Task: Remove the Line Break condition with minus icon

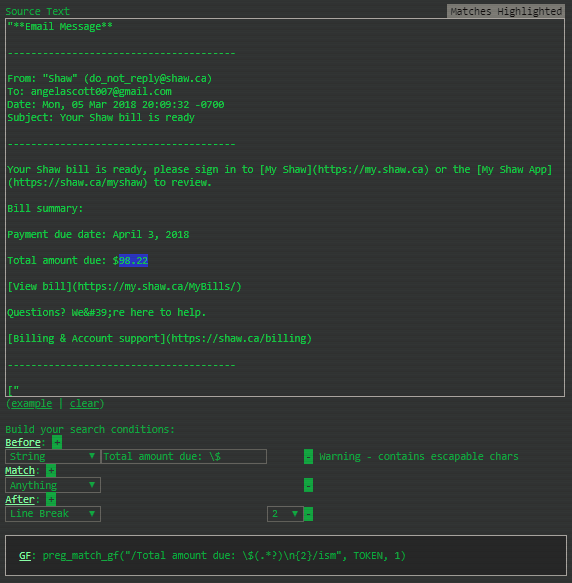Action: [x=308, y=514]
